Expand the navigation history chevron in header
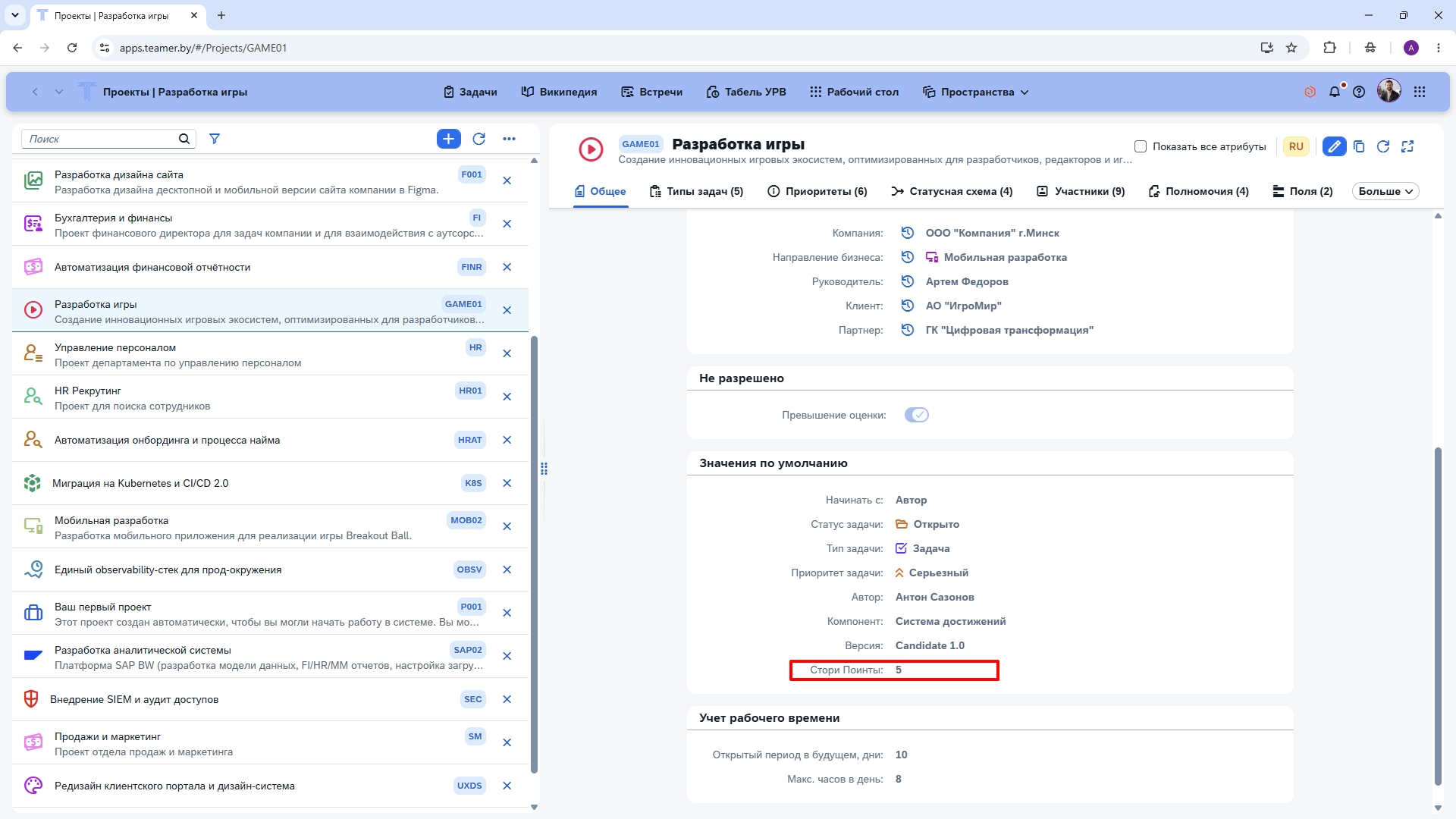Image resolution: width=1456 pixels, height=819 pixels. [59, 92]
